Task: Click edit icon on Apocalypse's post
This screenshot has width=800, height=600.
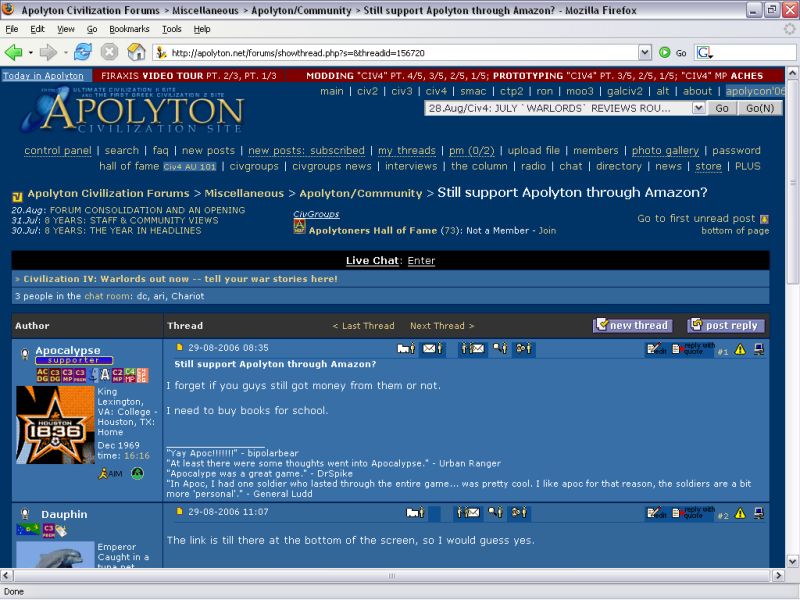Action: coord(656,349)
